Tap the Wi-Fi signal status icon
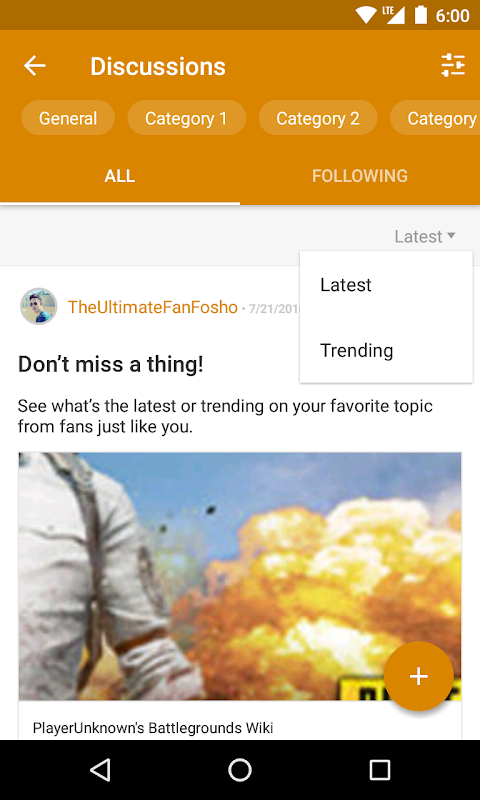This screenshot has width=480, height=800. 366,15
